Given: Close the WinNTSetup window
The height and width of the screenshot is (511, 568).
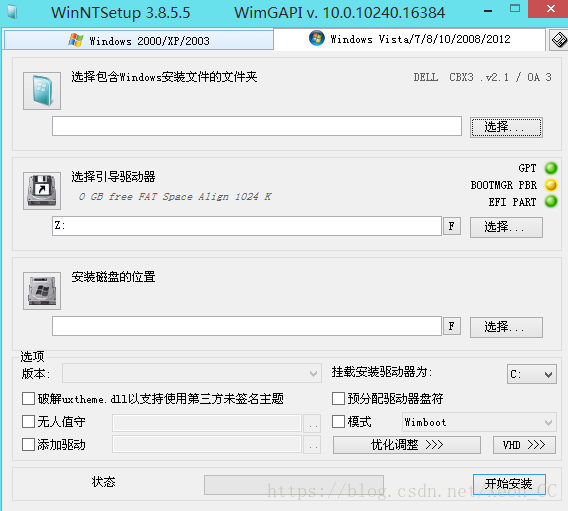Looking at the screenshot, I should tap(550, 9).
